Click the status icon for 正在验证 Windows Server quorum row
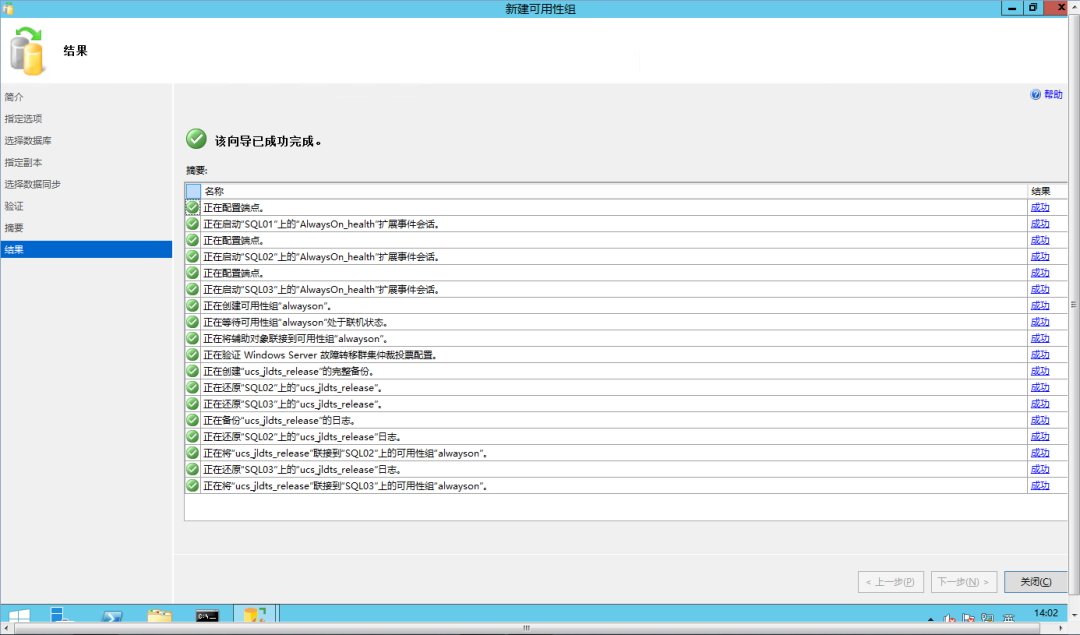The width and height of the screenshot is (1080, 635). 193,355
